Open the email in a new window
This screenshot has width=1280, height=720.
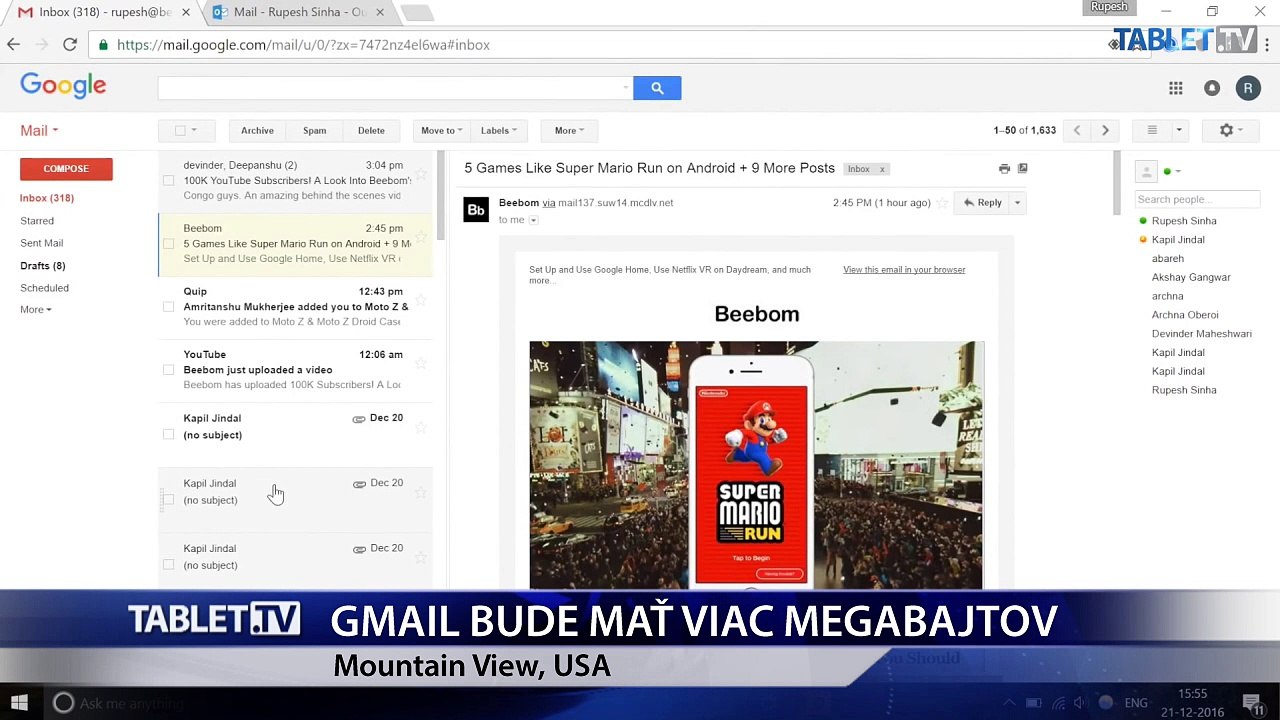tap(1022, 169)
